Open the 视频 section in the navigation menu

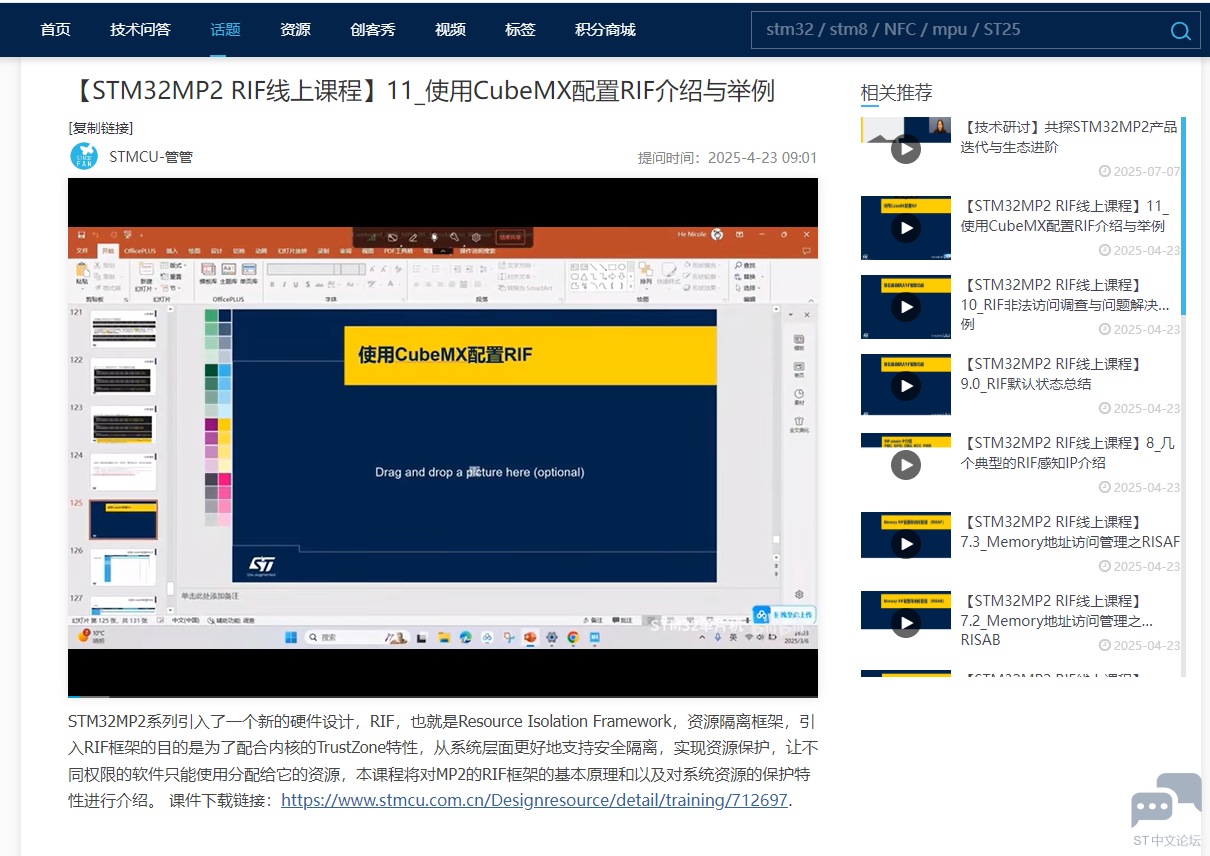[x=450, y=30]
